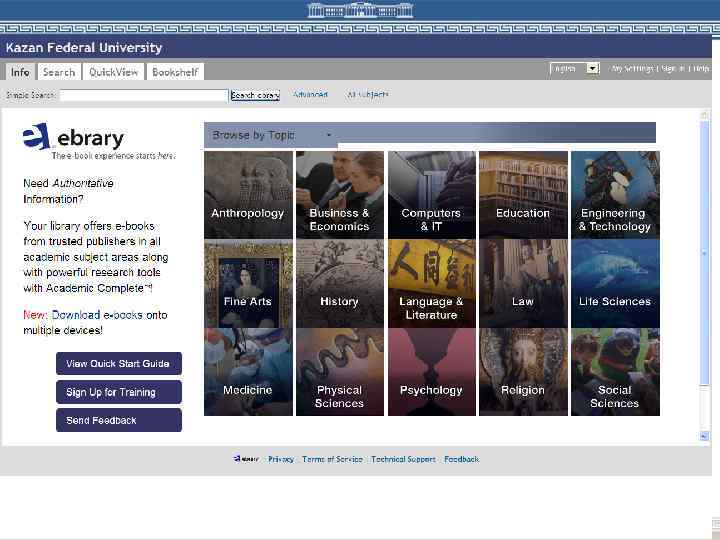Open the Law topic tile

523,283
